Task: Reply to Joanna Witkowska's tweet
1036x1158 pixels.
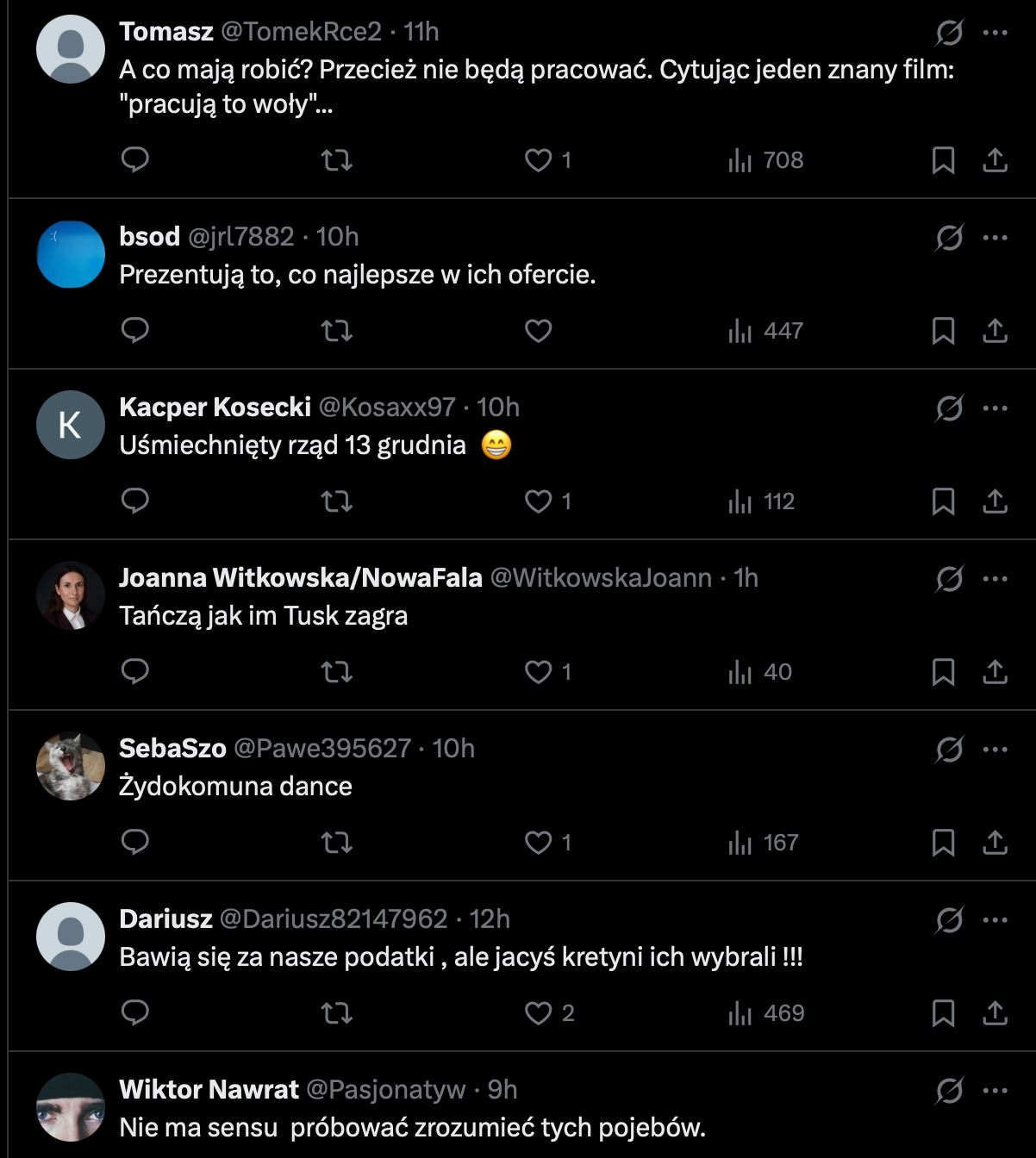Action: [135, 671]
